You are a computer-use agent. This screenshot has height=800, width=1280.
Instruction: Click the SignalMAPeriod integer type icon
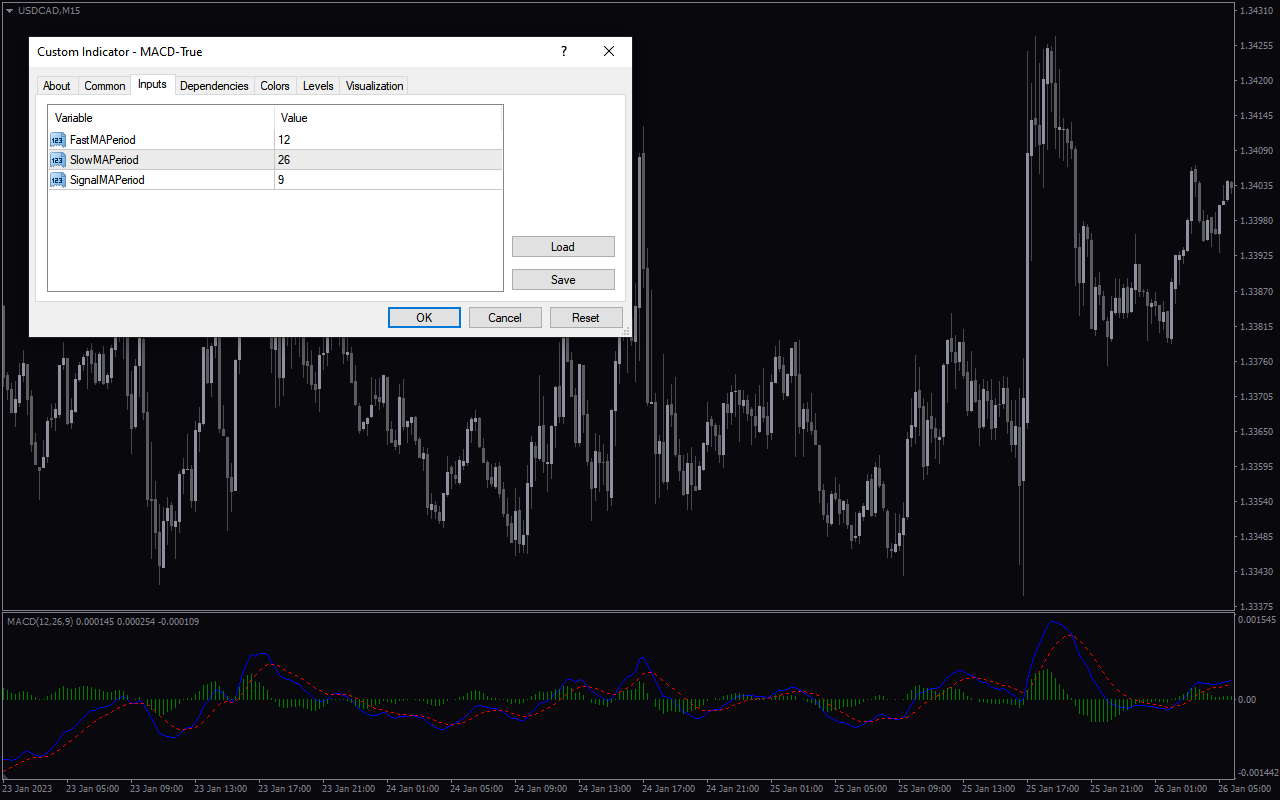pos(57,180)
